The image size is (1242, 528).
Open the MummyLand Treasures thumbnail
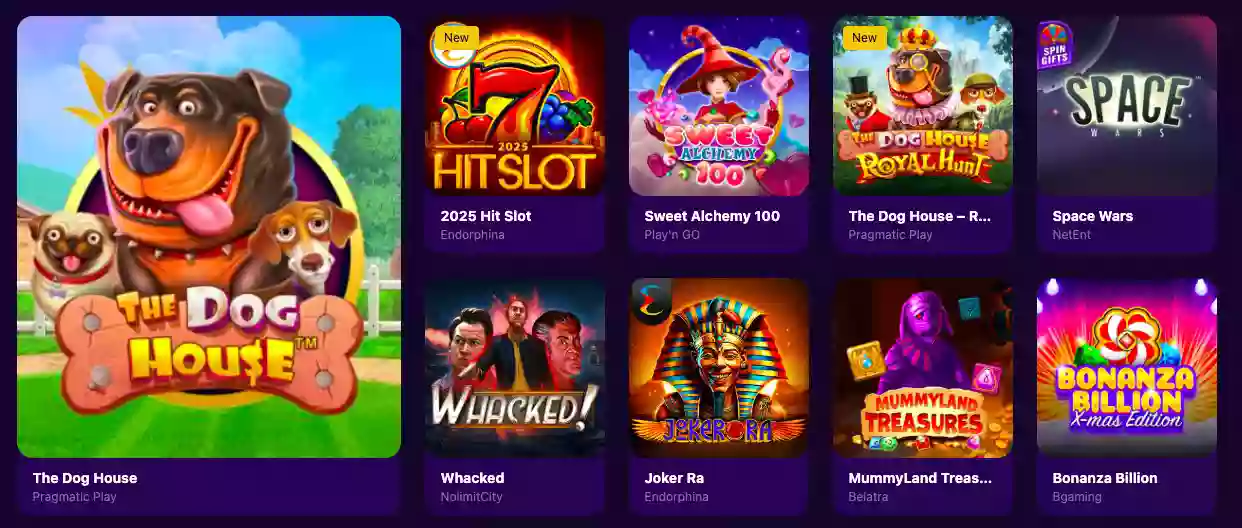(923, 368)
